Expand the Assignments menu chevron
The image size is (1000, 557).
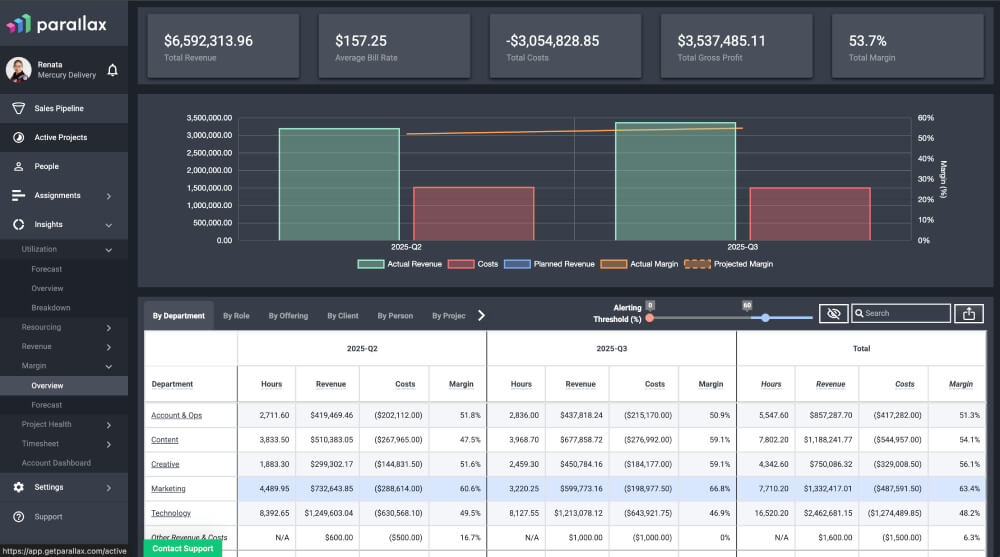108,196
